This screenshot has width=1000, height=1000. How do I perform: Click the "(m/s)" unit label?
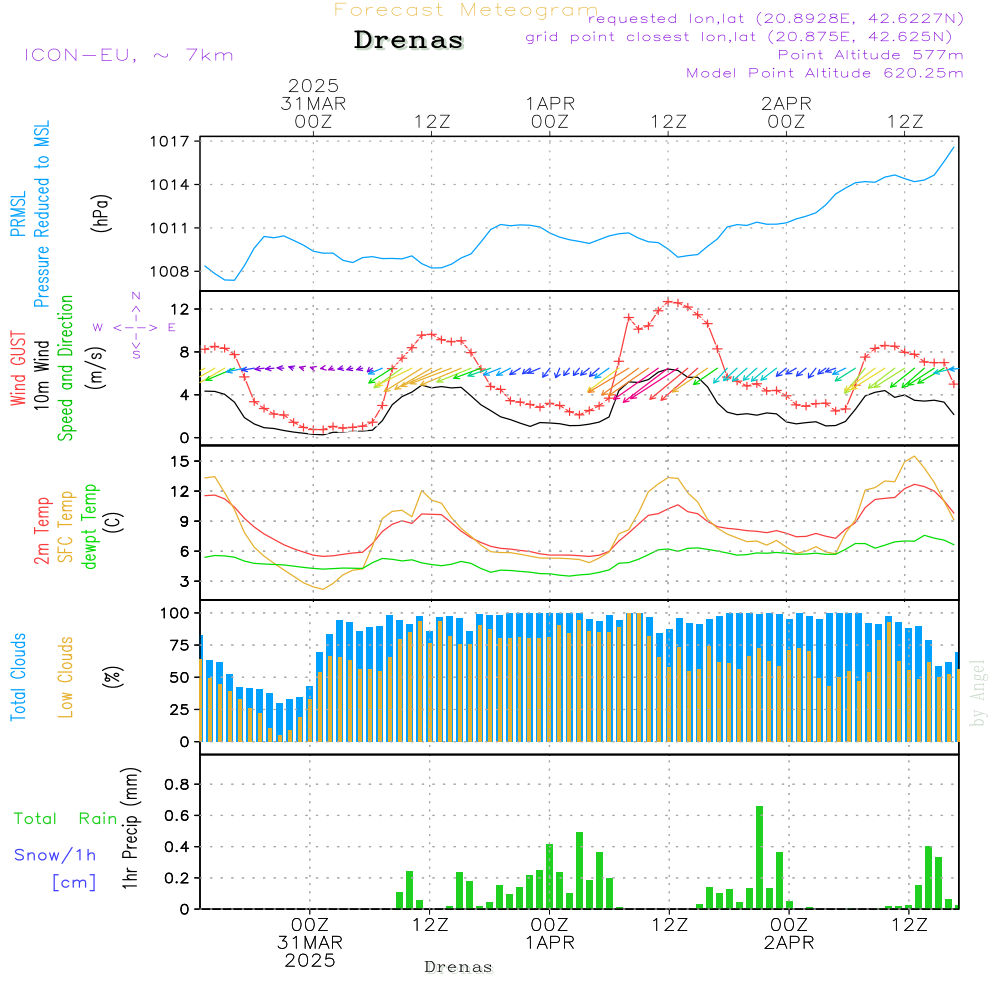[96, 368]
